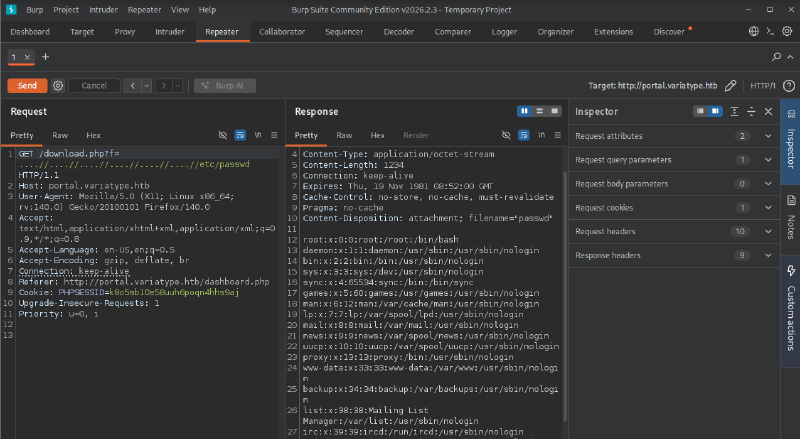Open the command terminal icon in the top bar
Viewport: 800px width, 439px height.
[x=770, y=31]
